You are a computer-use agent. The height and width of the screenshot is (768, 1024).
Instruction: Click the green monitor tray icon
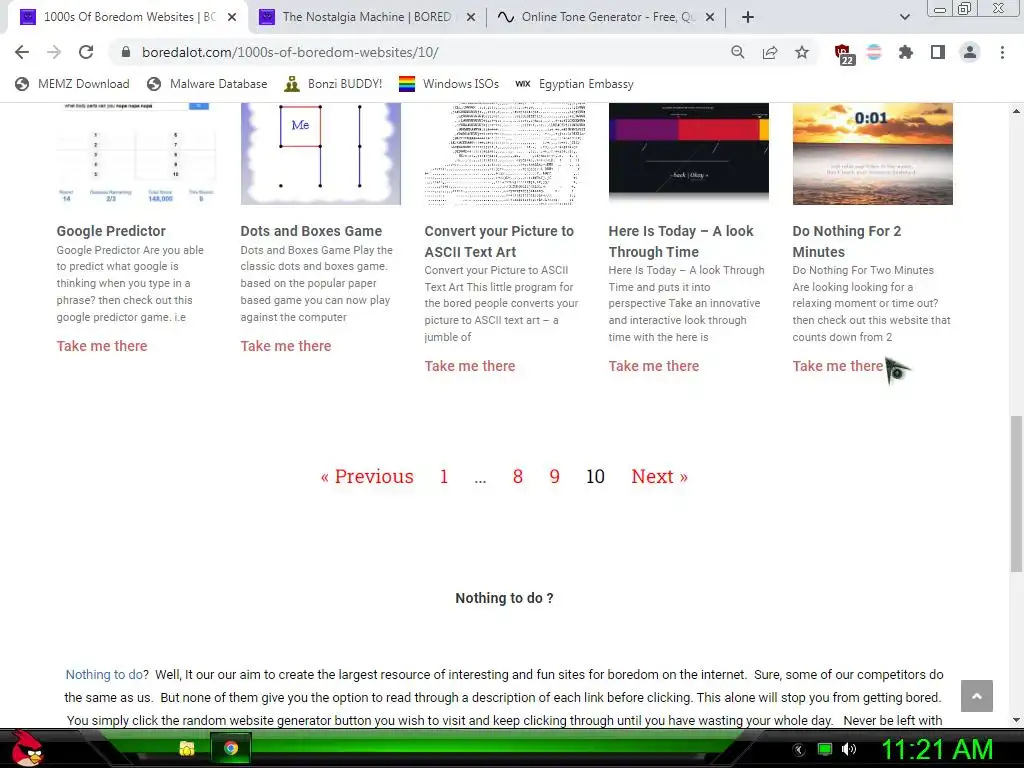825,749
